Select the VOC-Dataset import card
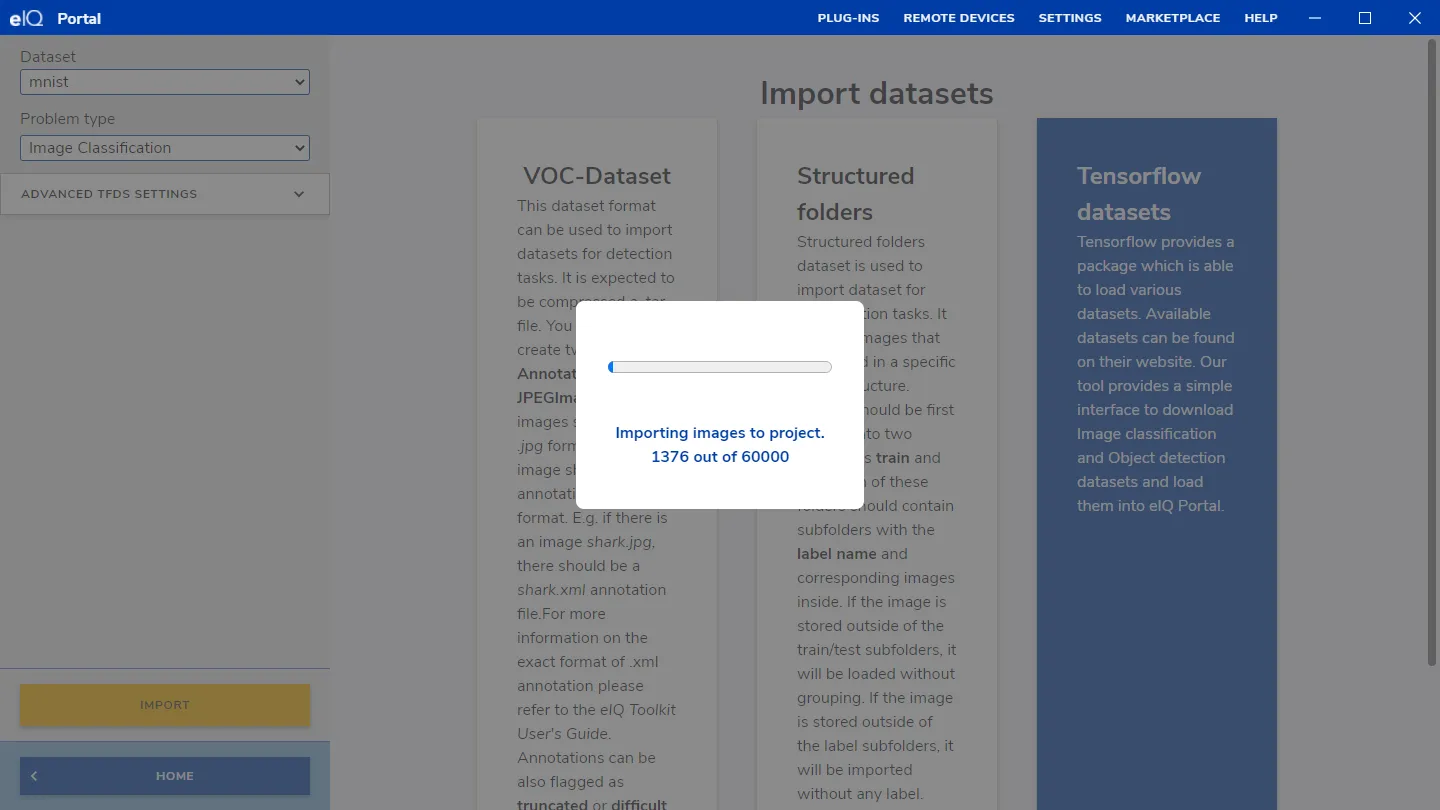The width and height of the screenshot is (1440, 810). click(x=597, y=176)
